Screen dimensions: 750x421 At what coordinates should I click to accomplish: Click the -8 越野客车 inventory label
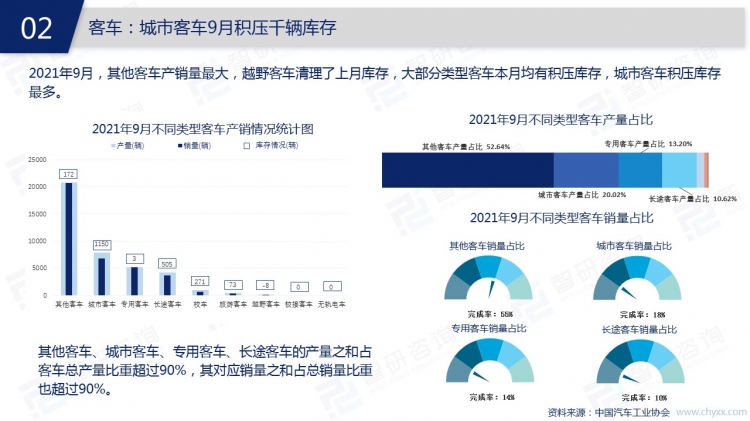pyautogui.click(x=265, y=285)
